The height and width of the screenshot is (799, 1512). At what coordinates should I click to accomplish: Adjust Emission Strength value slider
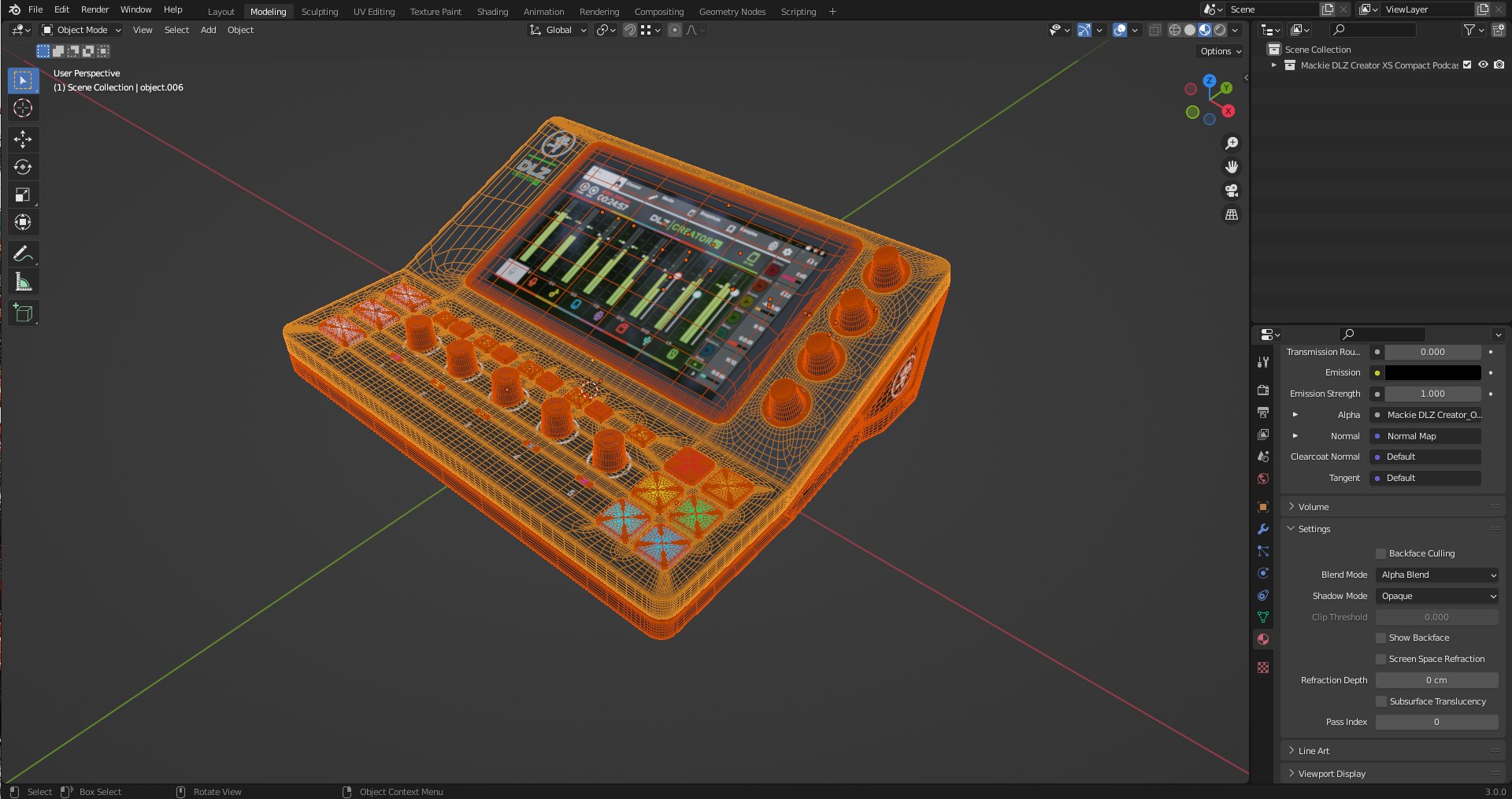[x=1432, y=394]
